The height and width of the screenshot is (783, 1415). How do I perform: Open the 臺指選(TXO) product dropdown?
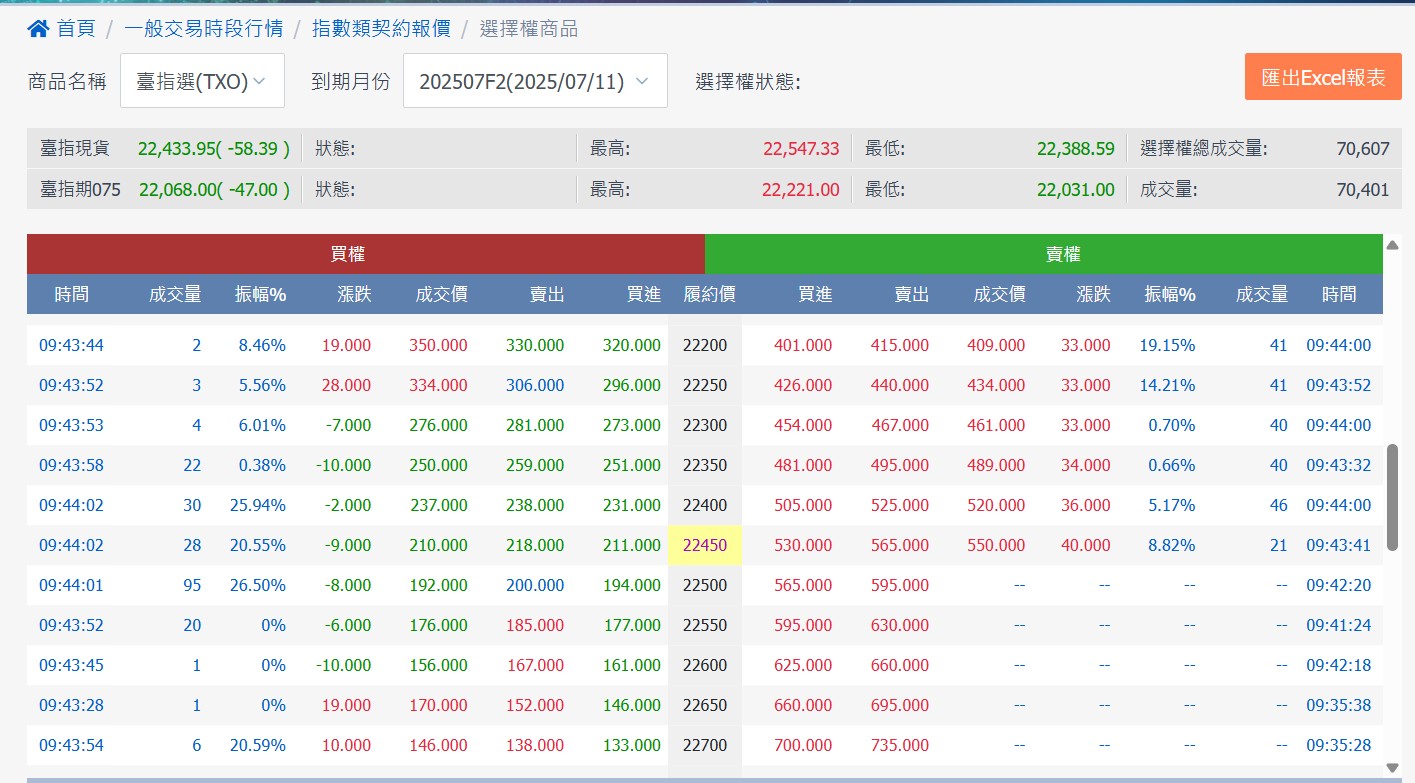tap(202, 81)
